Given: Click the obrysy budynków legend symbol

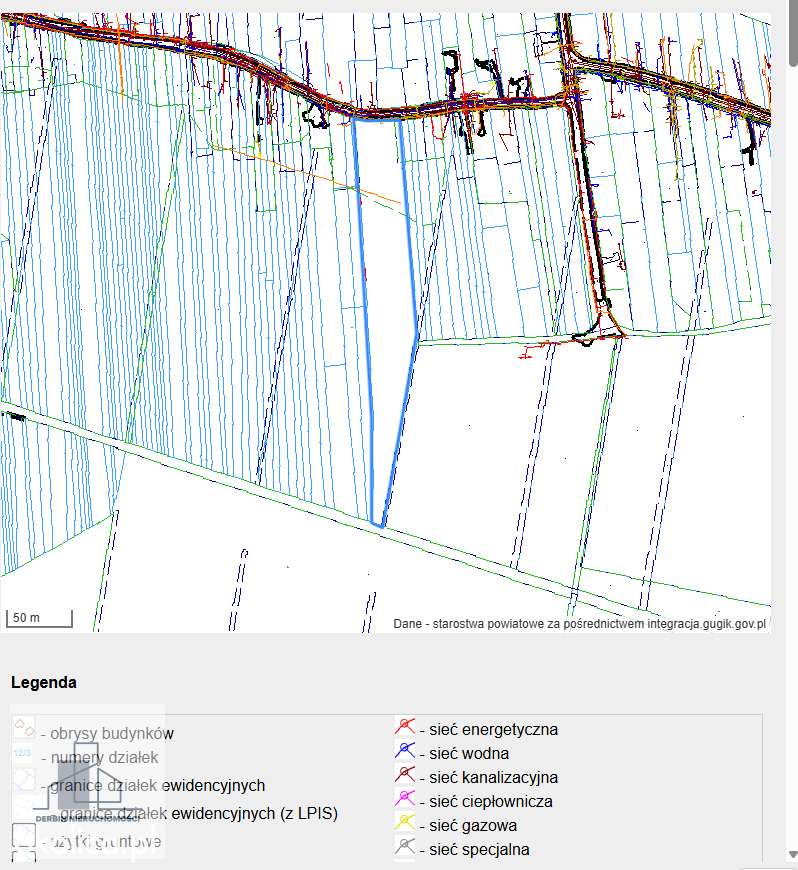Looking at the screenshot, I should point(24,726).
